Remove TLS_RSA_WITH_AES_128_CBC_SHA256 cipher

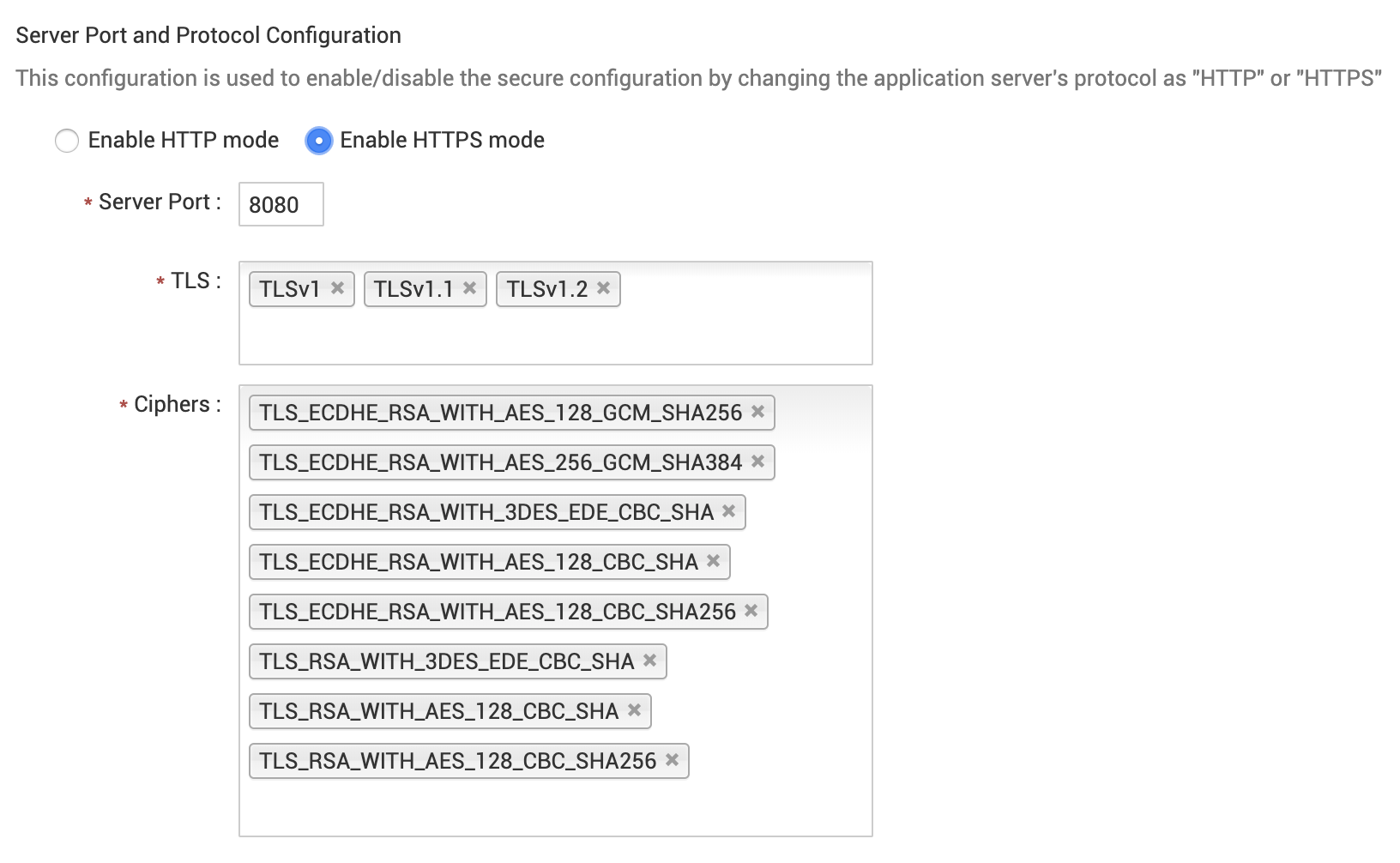672,760
